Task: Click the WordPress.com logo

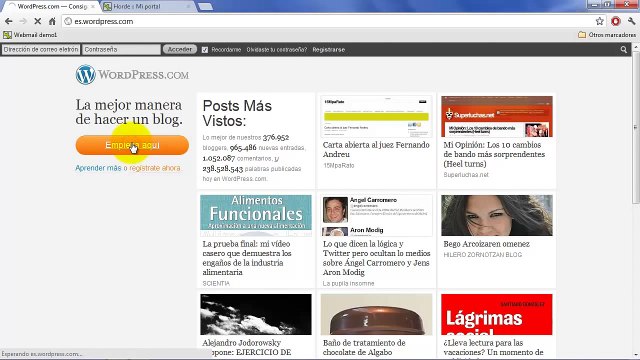Action: (x=132, y=75)
